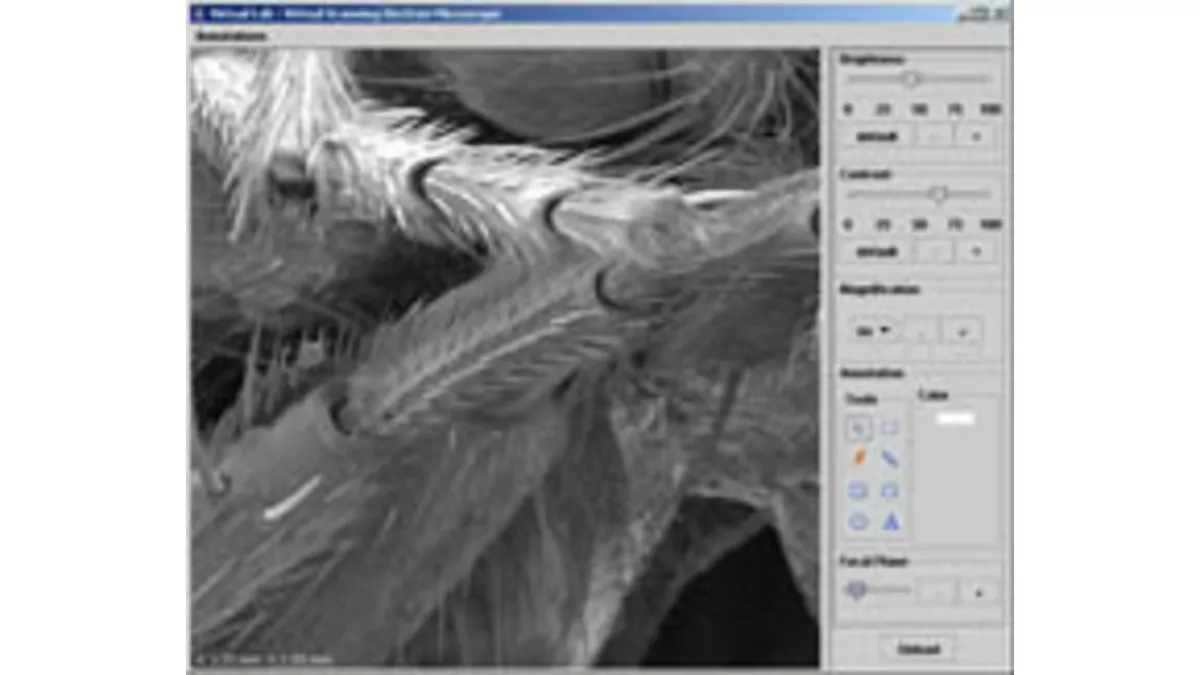This screenshot has height=675, width=1200.
Task: Choose the rectangle shape annotation tool
Action: point(890,489)
